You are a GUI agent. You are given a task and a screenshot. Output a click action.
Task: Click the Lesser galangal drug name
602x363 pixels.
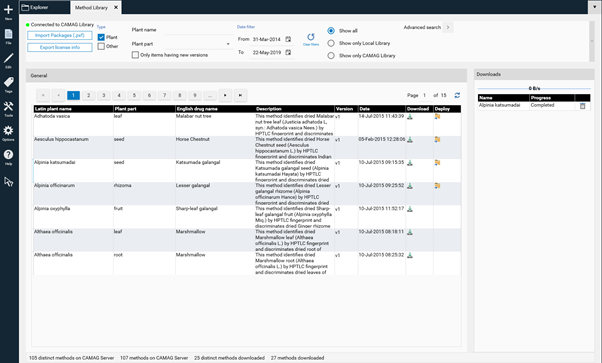[192, 186]
